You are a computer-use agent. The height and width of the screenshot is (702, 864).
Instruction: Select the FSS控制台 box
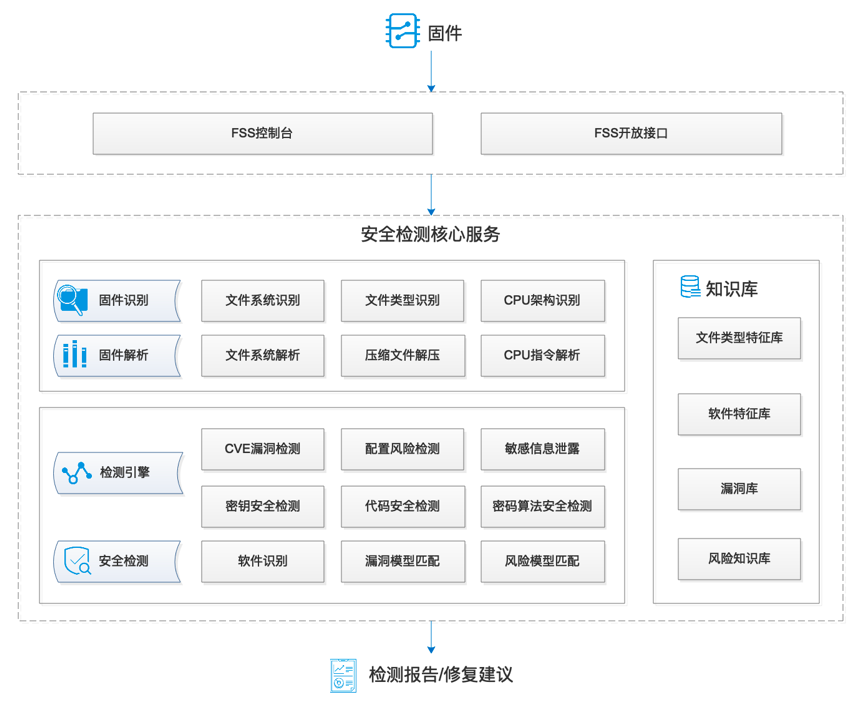click(262, 133)
